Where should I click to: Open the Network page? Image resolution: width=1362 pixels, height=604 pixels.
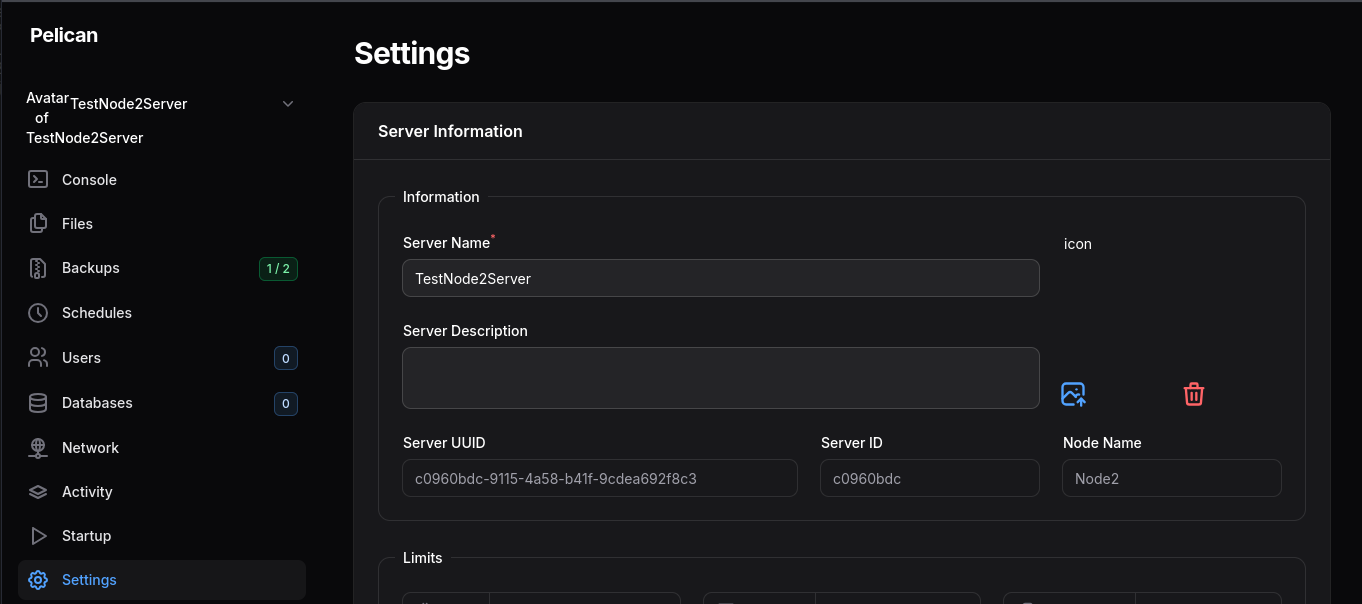(162, 448)
